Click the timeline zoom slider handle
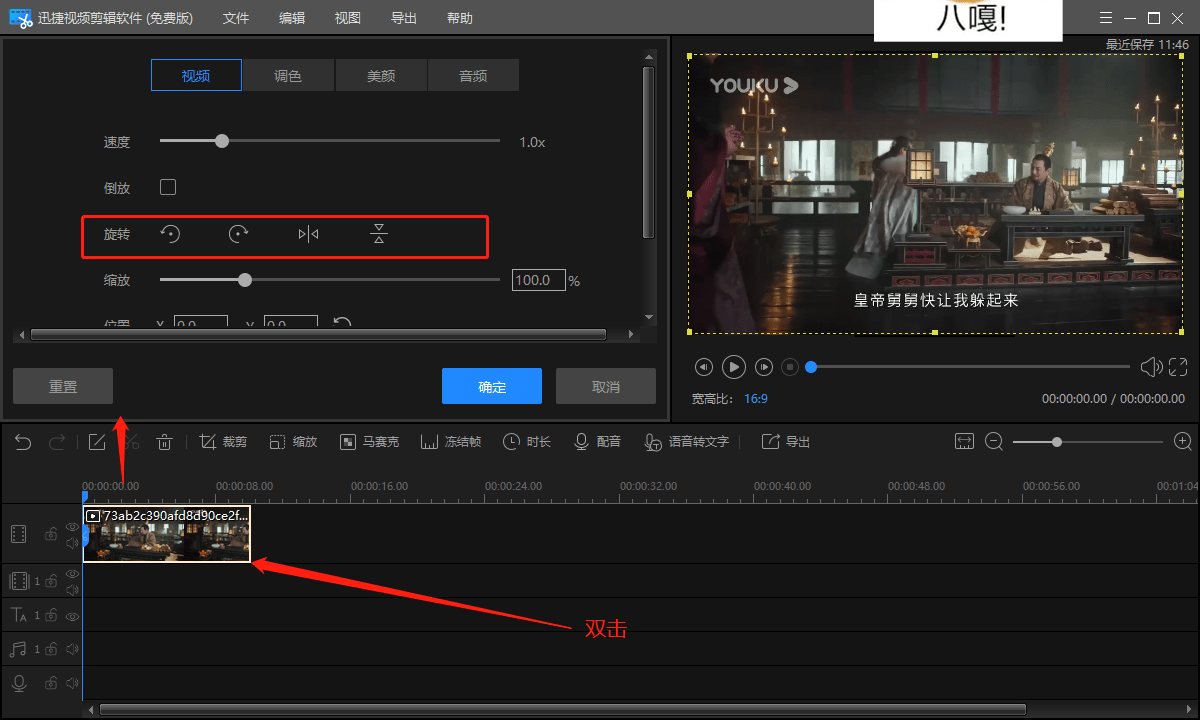The height and width of the screenshot is (720, 1200). click(1056, 441)
